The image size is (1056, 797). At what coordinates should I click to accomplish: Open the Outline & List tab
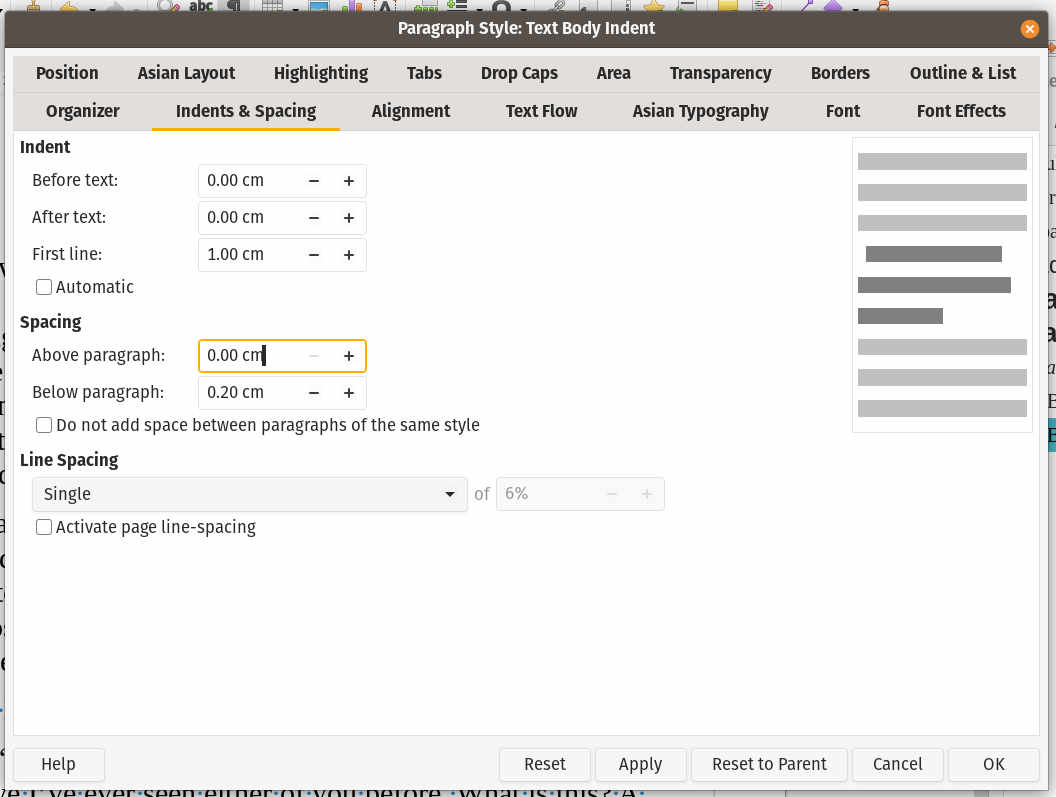tap(962, 73)
